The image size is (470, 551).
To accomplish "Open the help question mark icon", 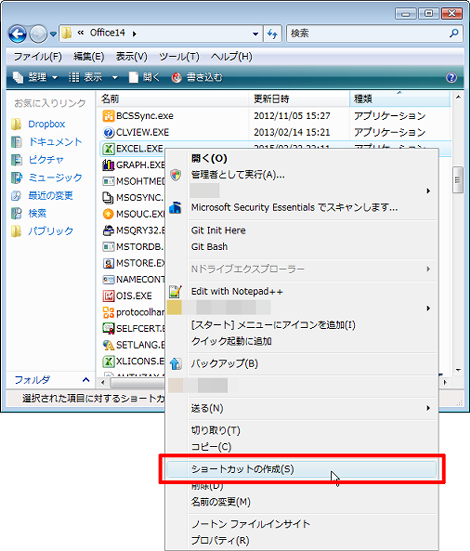I will 451,77.
